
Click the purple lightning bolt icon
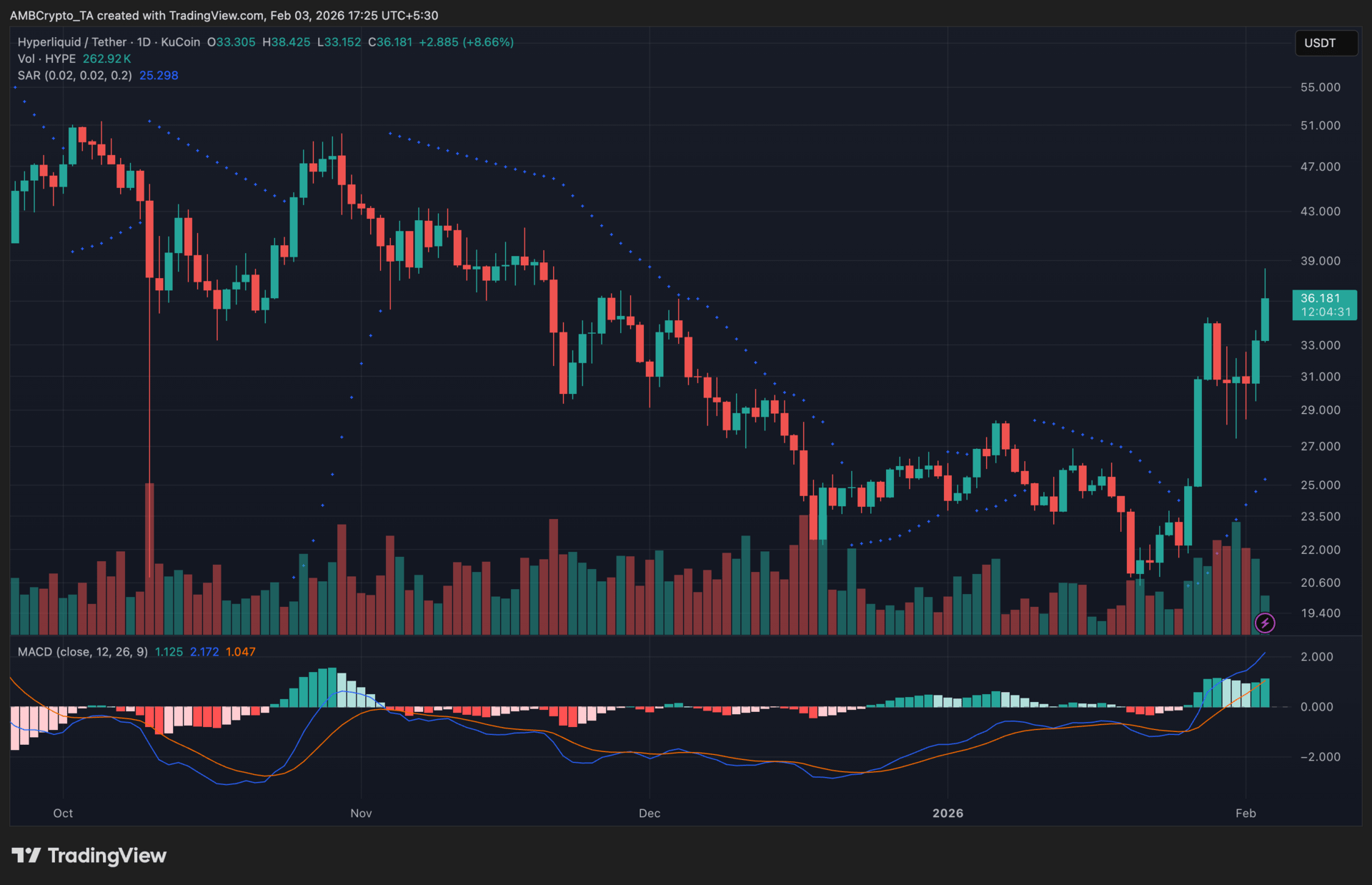tap(1265, 623)
